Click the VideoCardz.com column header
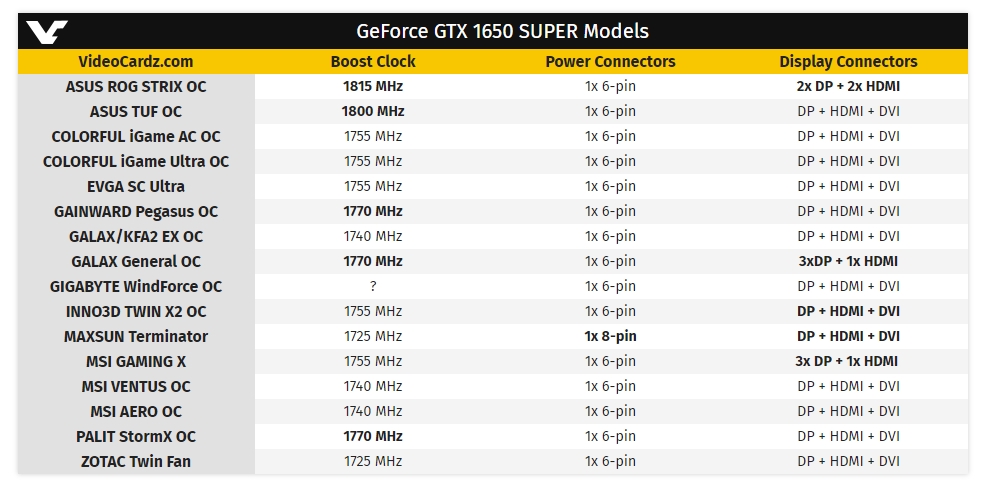 pos(136,62)
